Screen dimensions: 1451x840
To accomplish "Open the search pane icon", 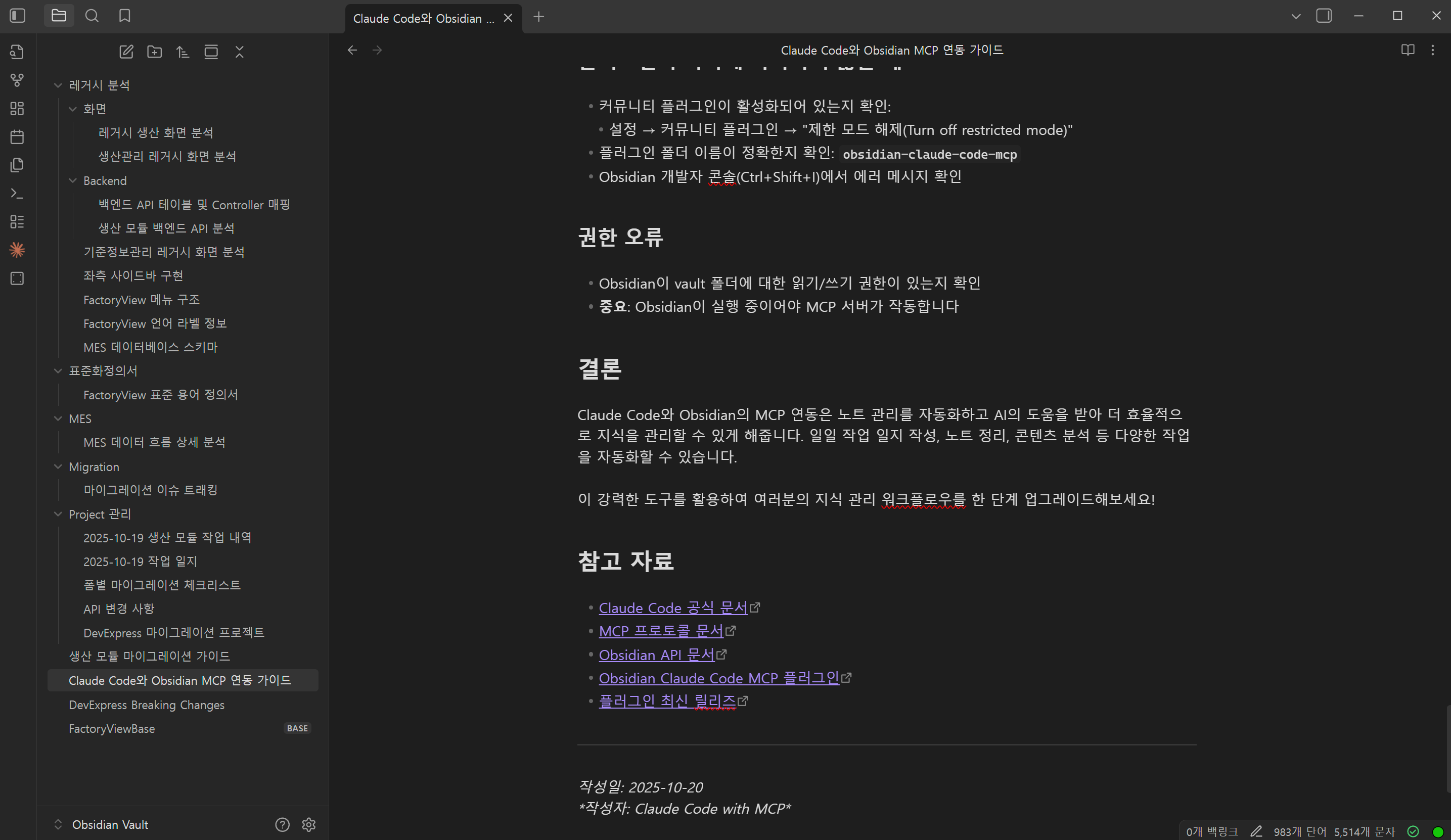I will [x=92, y=16].
